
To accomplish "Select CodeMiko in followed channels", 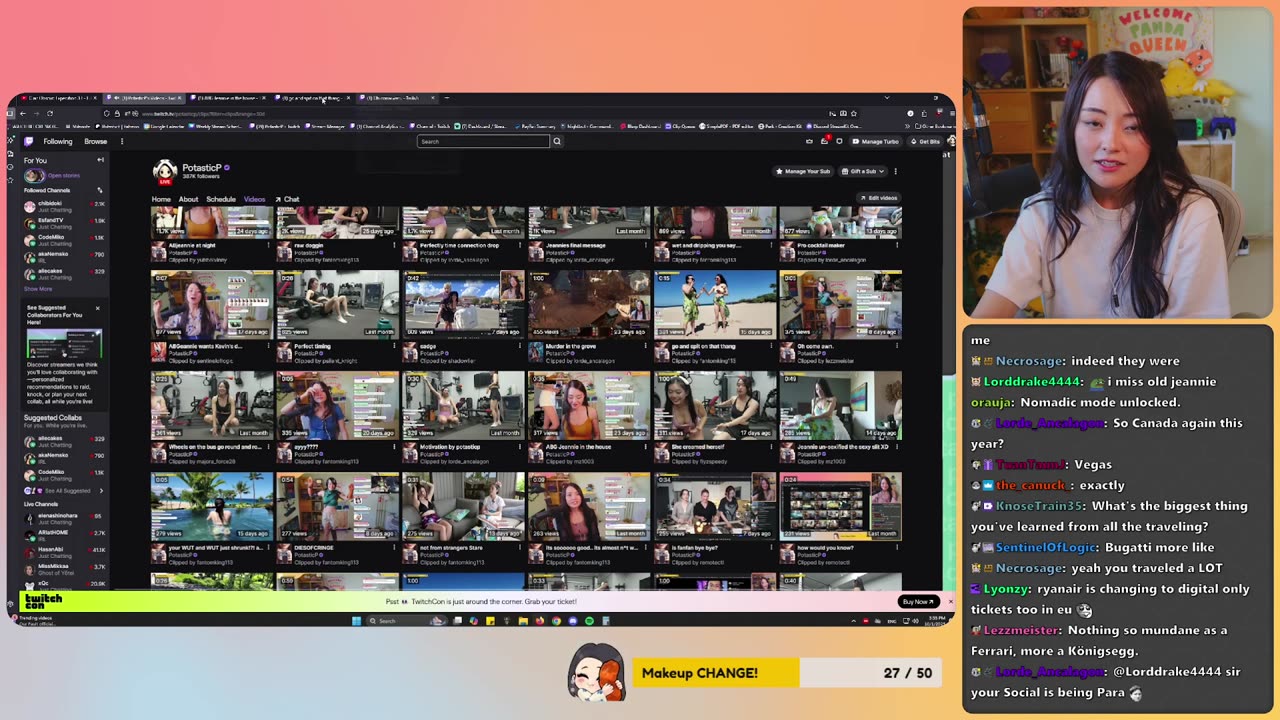I will pos(65,239).
